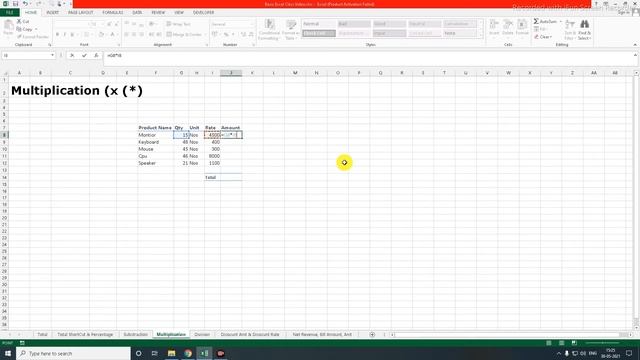This screenshot has width=640, height=360.
Task: Click the Sort & Filter icon
Action: coord(570,25)
